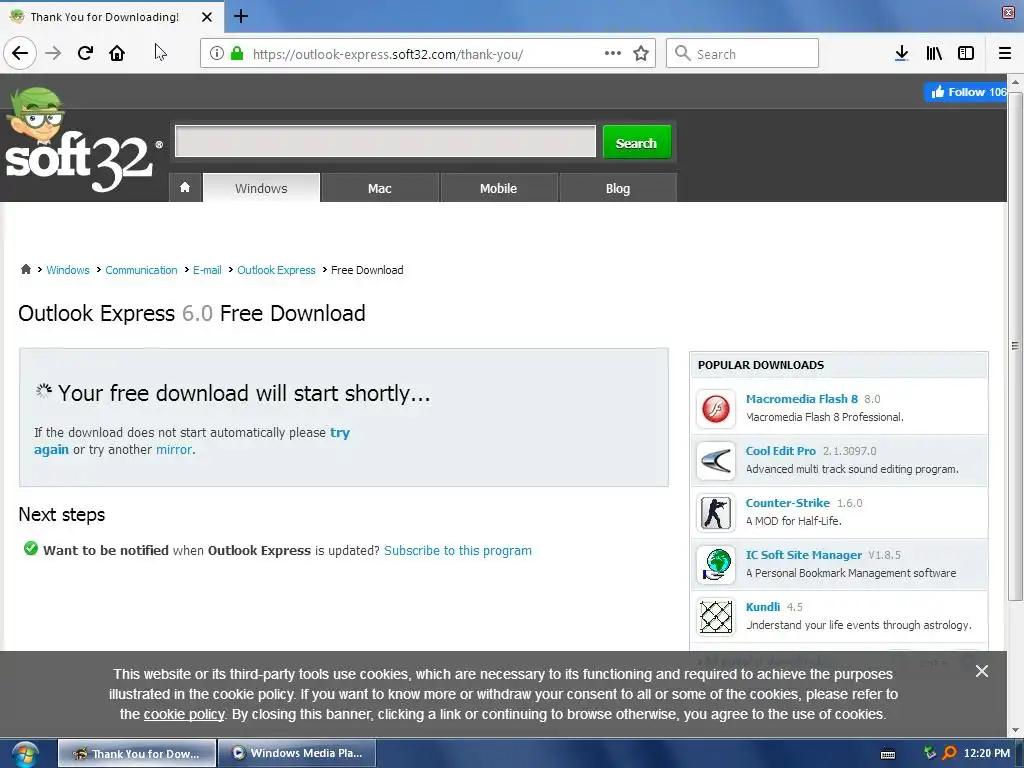Open the browser home page icon
The height and width of the screenshot is (768, 1024).
[117, 53]
